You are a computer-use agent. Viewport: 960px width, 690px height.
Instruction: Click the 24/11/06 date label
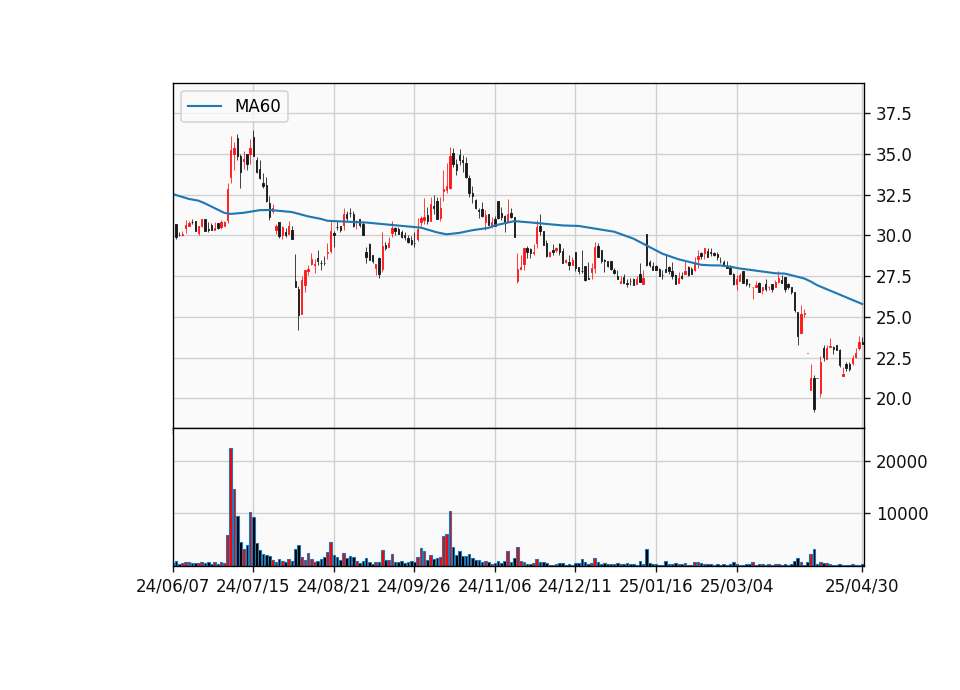click(x=495, y=586)
